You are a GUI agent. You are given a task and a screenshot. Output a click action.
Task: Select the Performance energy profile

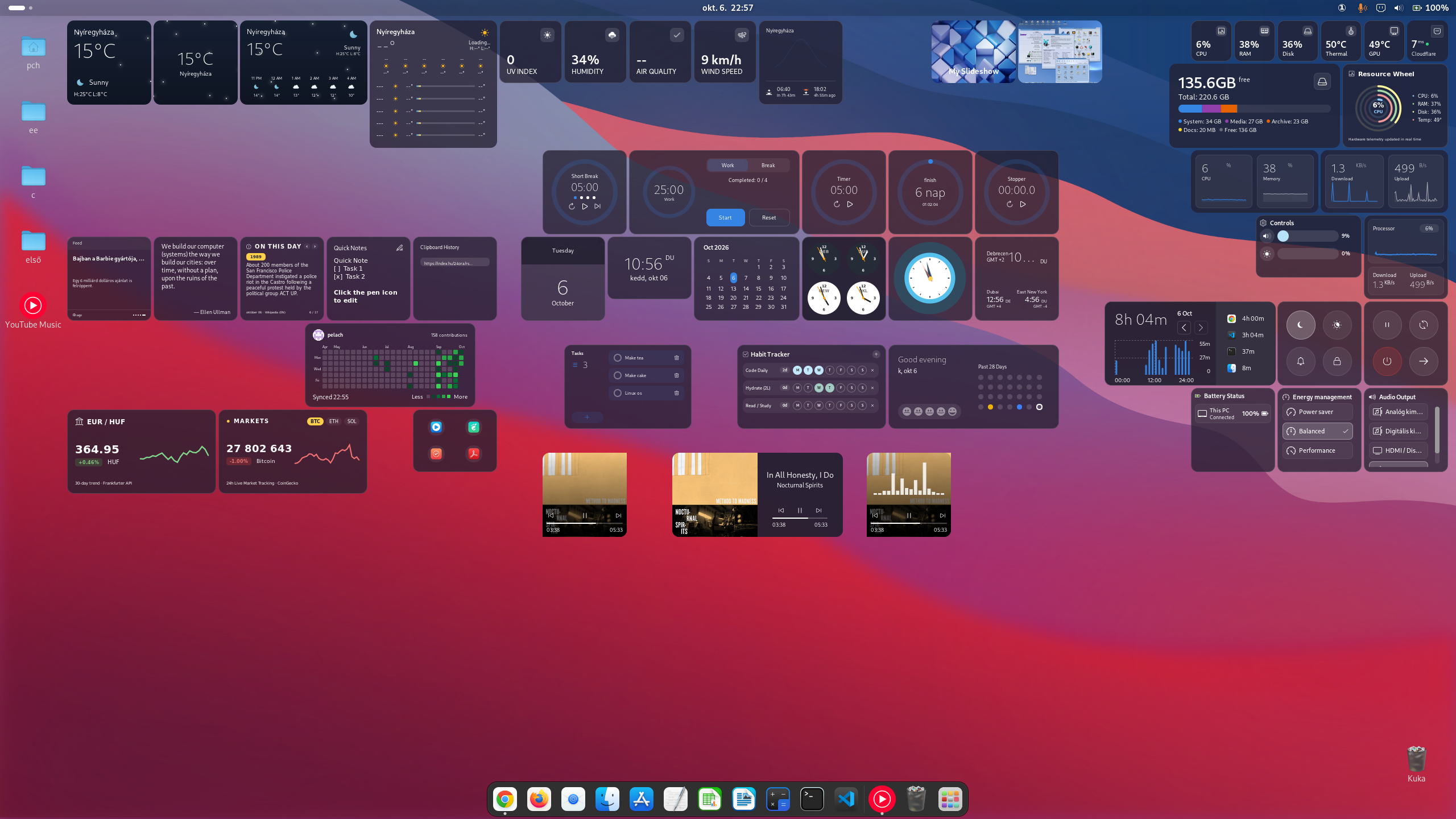pos(1317,450)
